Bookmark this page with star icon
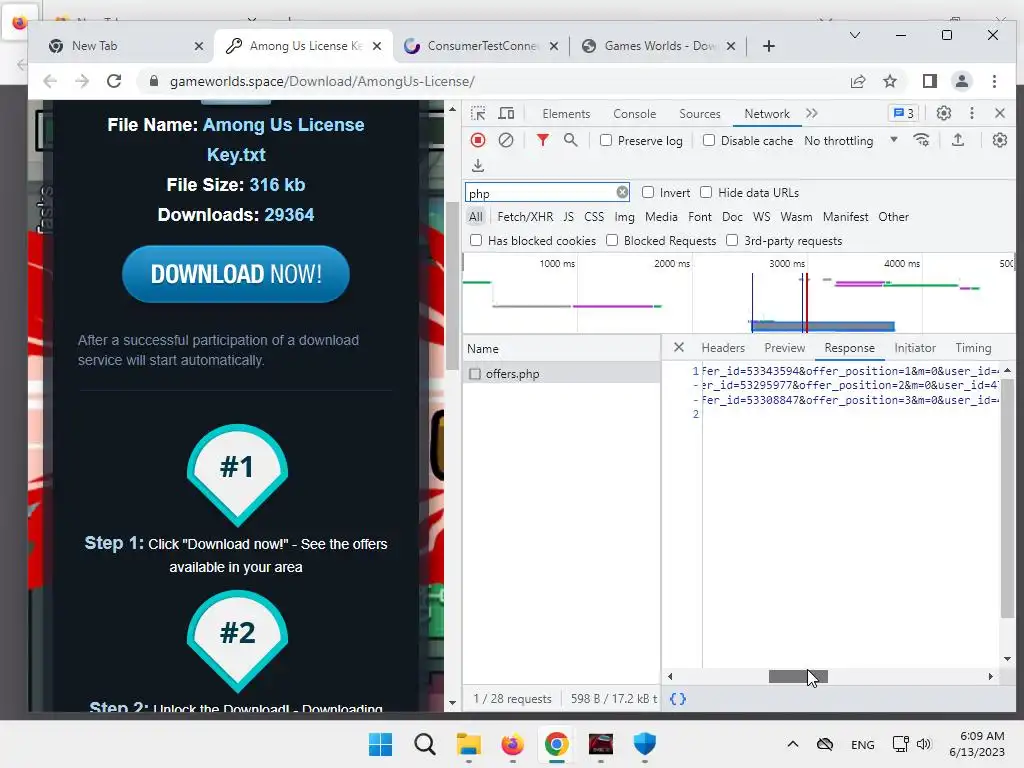The width and height of the screenshot is (1024, 768). [889, 82]
